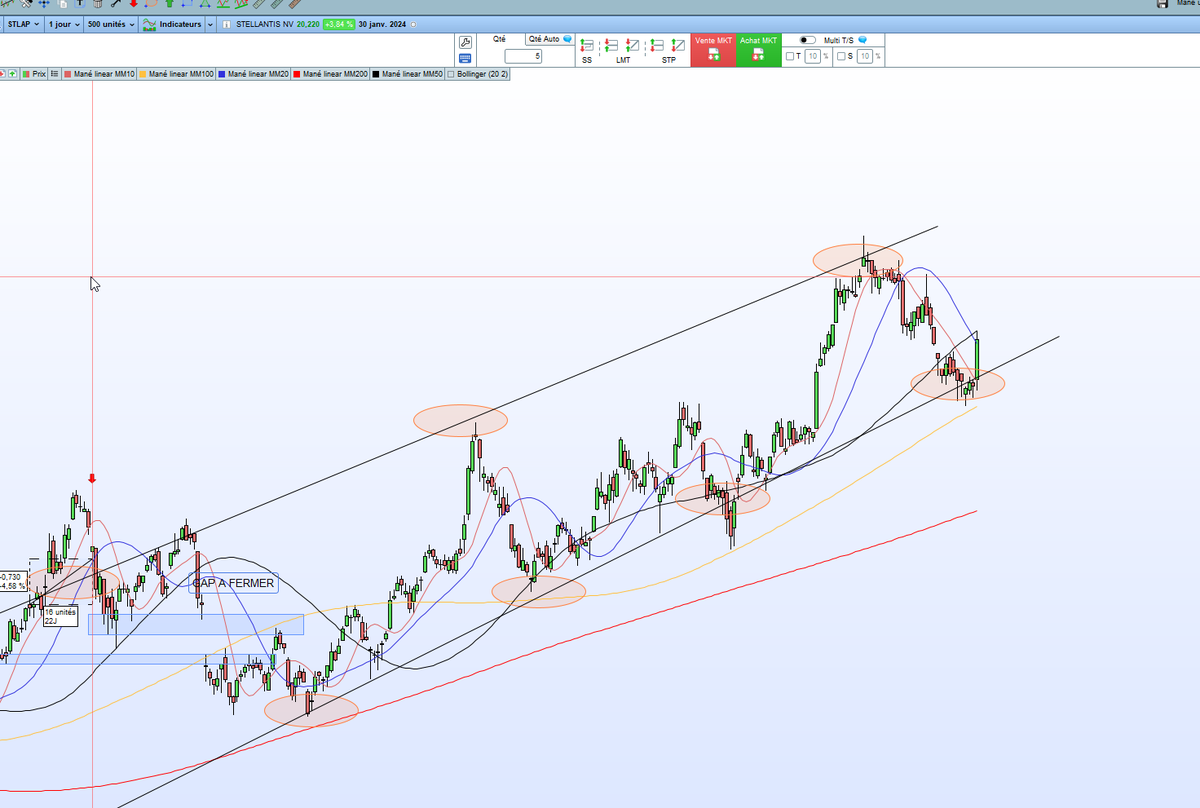This screenshot has height=808, width=1200.
Task: Click the second STP order icon
Action: coord(679,45)
